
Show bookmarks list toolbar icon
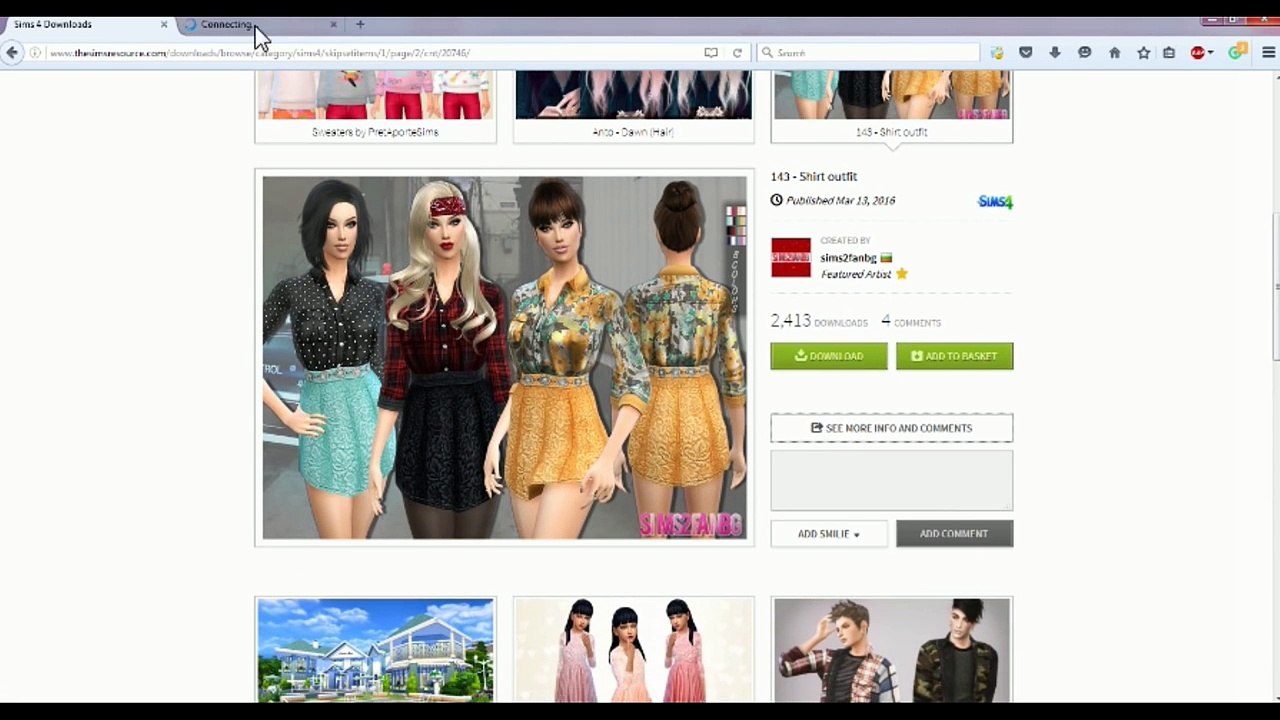tap(1169, 53)
